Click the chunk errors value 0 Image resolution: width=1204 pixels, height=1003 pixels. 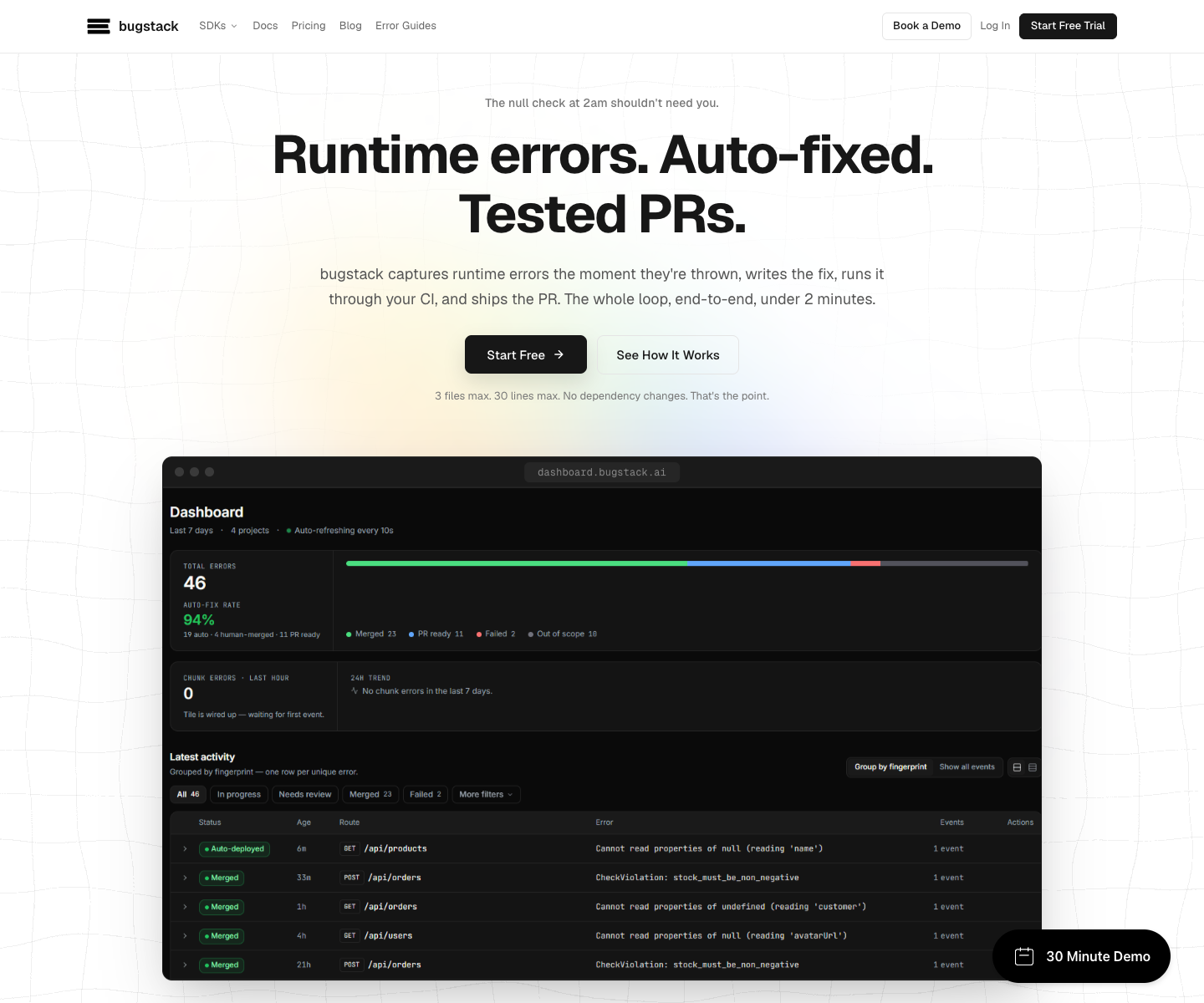click(x=188, y=694)
